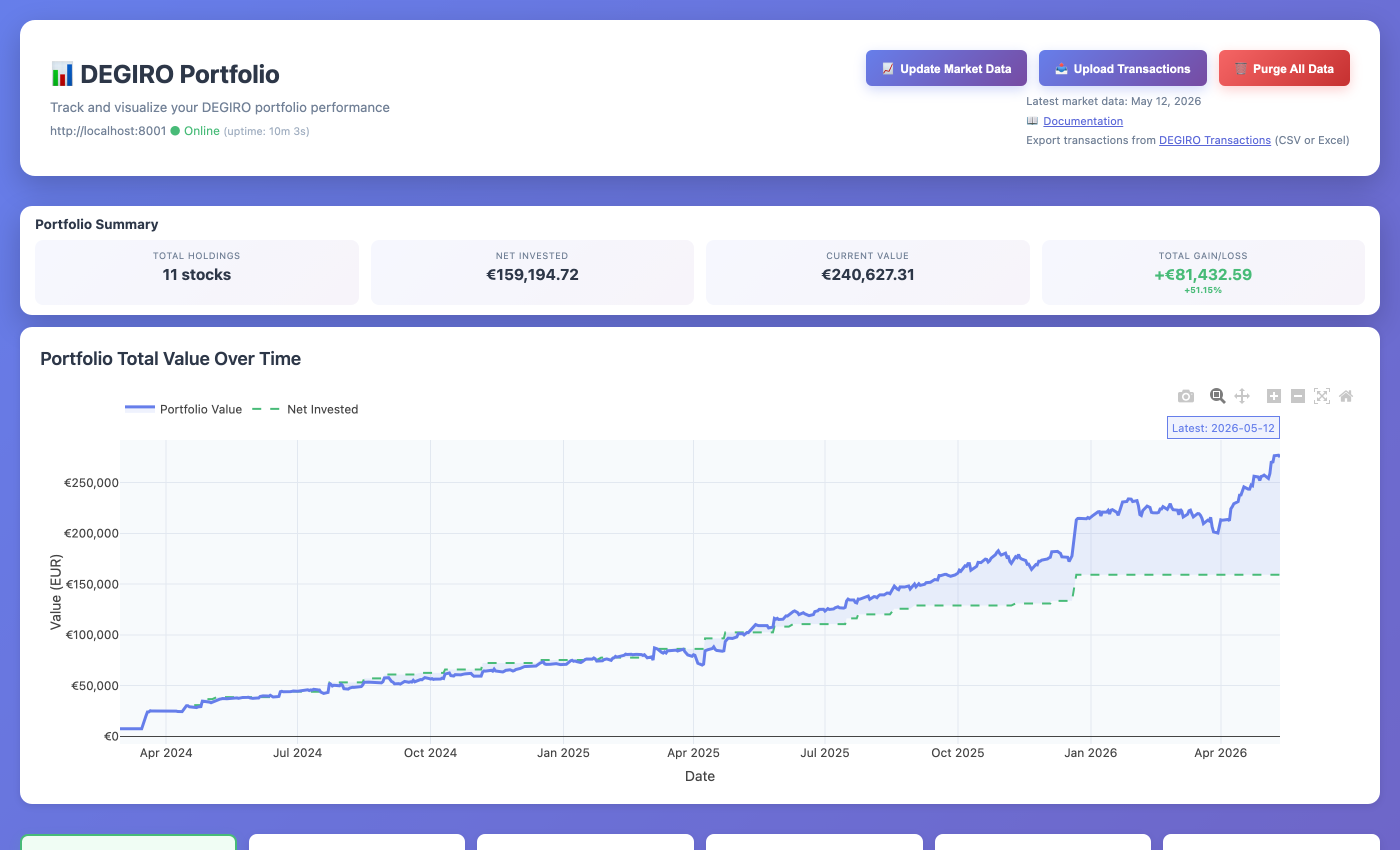Click the DEGIRO Portfolio bar chart logo
The height and width of the screenshot is (850, 1400).
pyautogui.click(x=62, y=74)
